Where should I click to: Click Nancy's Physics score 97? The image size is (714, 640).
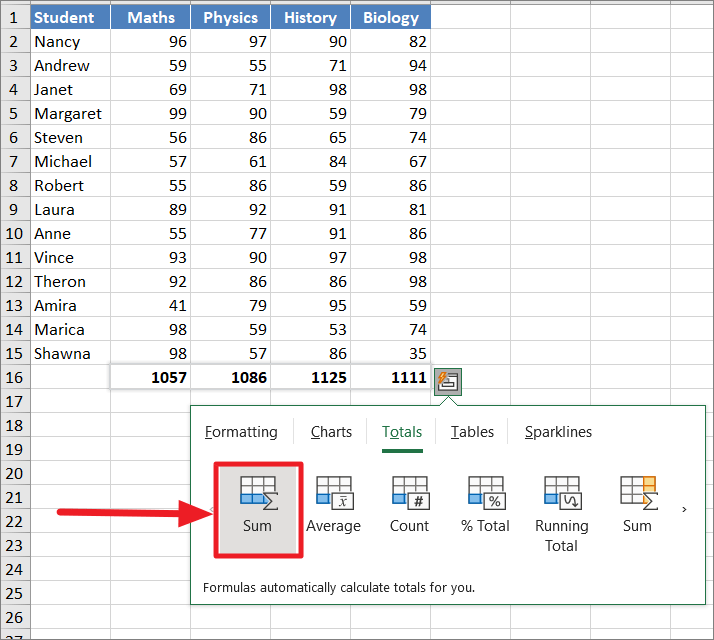(x=230, y=41)
